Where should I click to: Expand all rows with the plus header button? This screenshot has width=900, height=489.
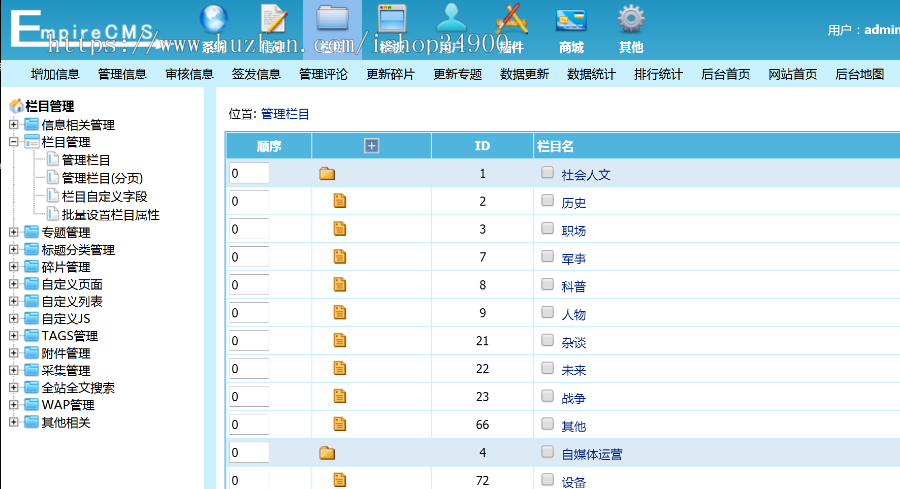(x=371, y=146)
